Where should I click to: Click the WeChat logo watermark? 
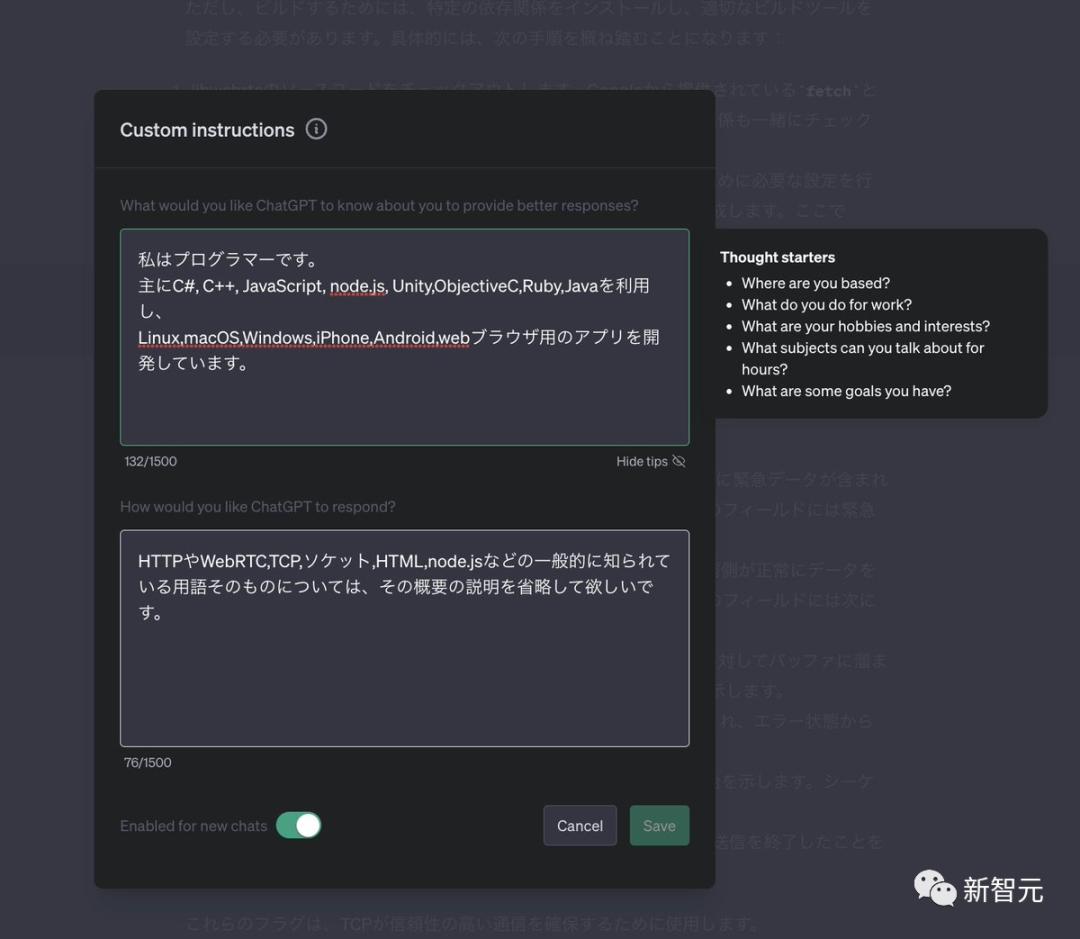(935, 888)
